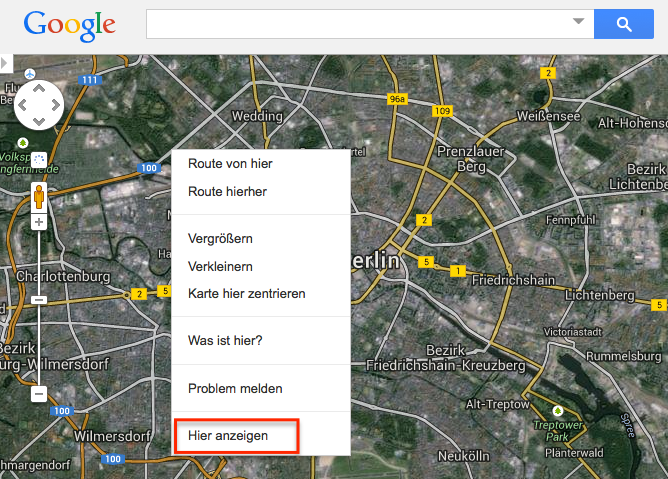
Task: Zoom out with the bottom minus button
Action: [x=39, y=393]
